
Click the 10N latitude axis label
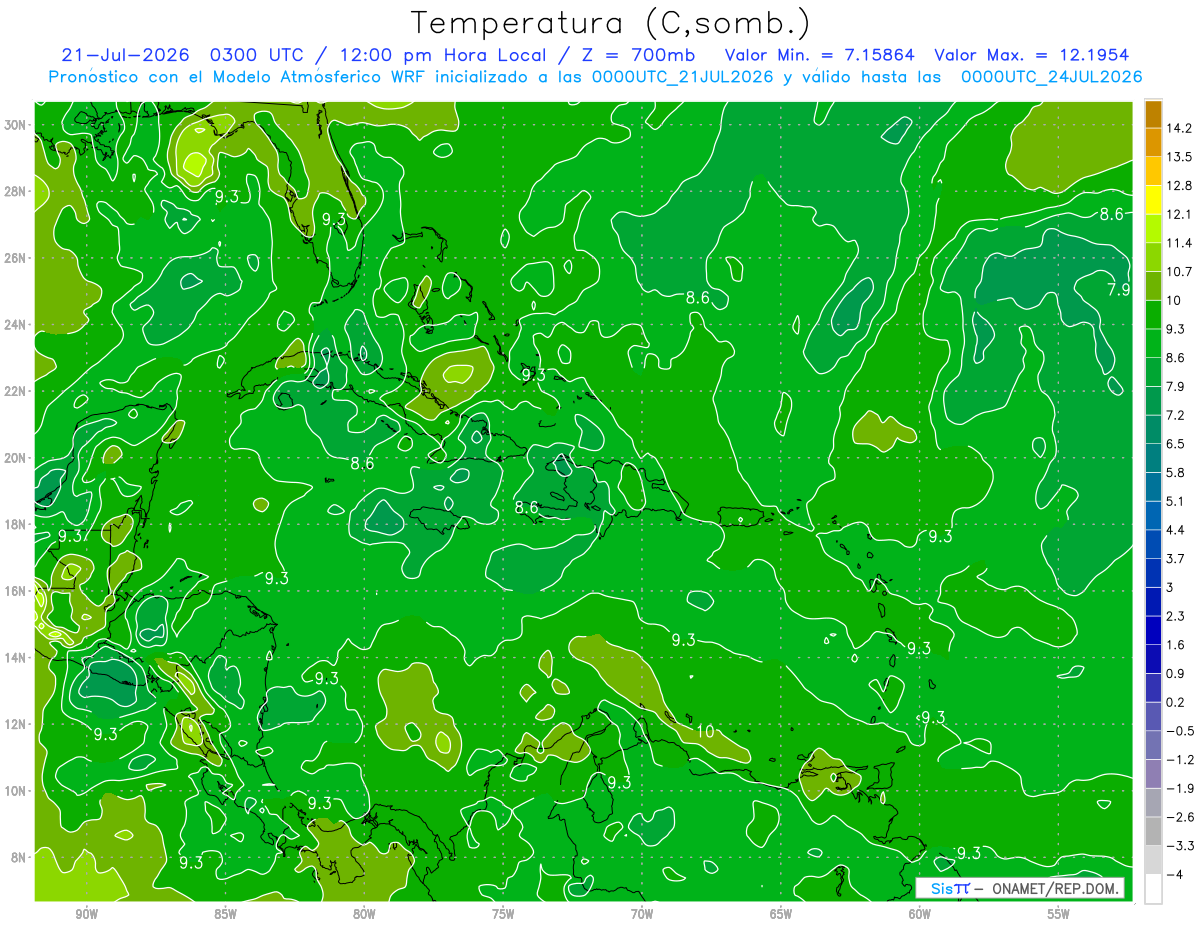pos(17,790)
